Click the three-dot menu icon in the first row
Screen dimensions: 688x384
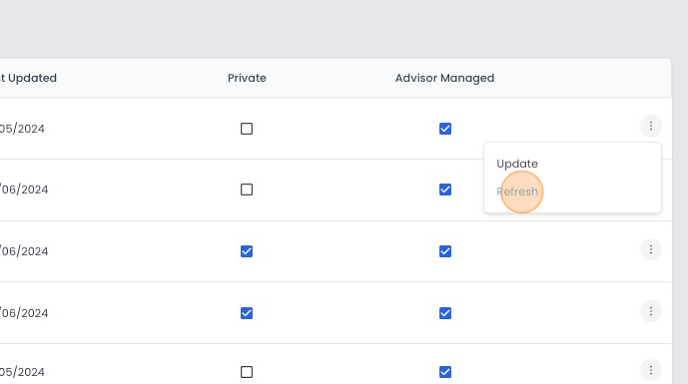(x=651, y=126)
